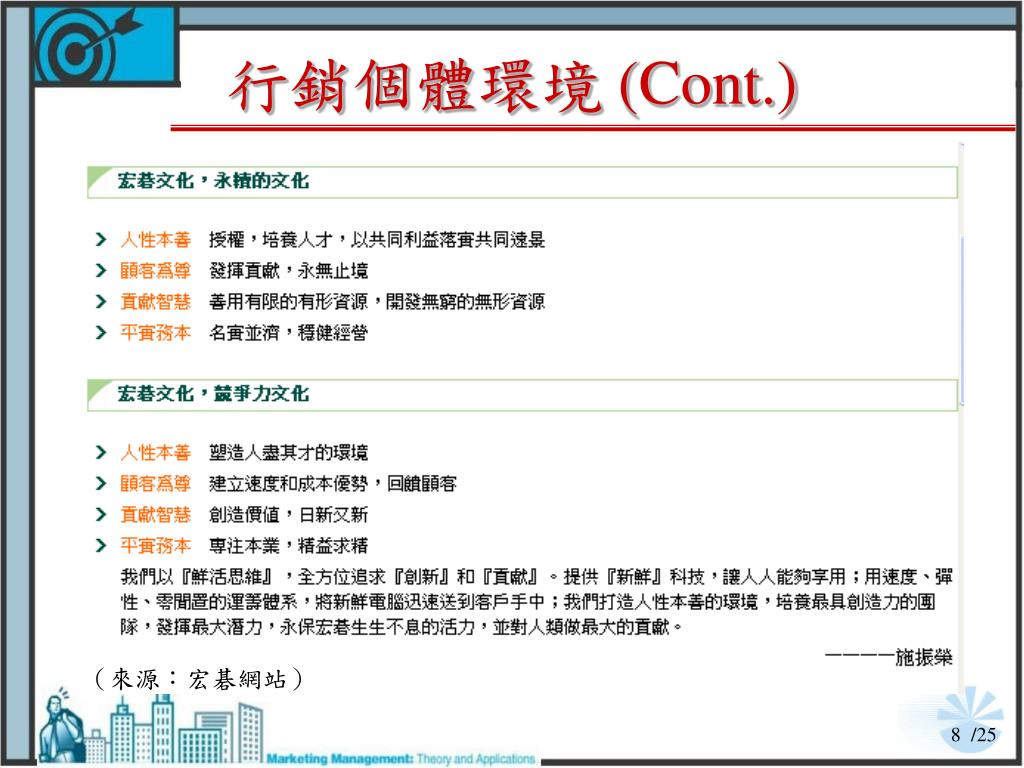Click text 專注本業，精益求精

coord(289,545)
